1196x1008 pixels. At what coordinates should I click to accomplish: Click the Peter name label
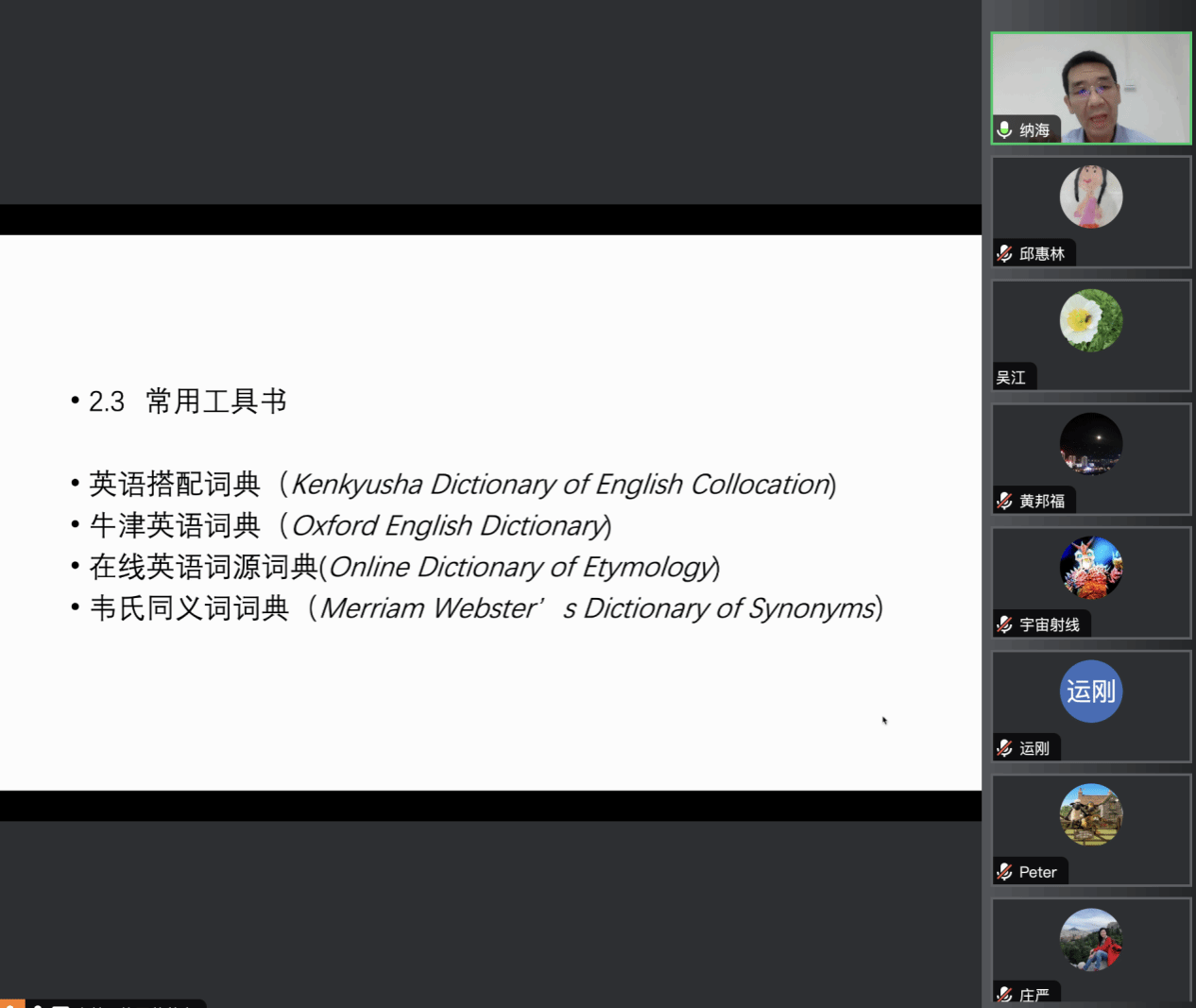point(1037,872)
